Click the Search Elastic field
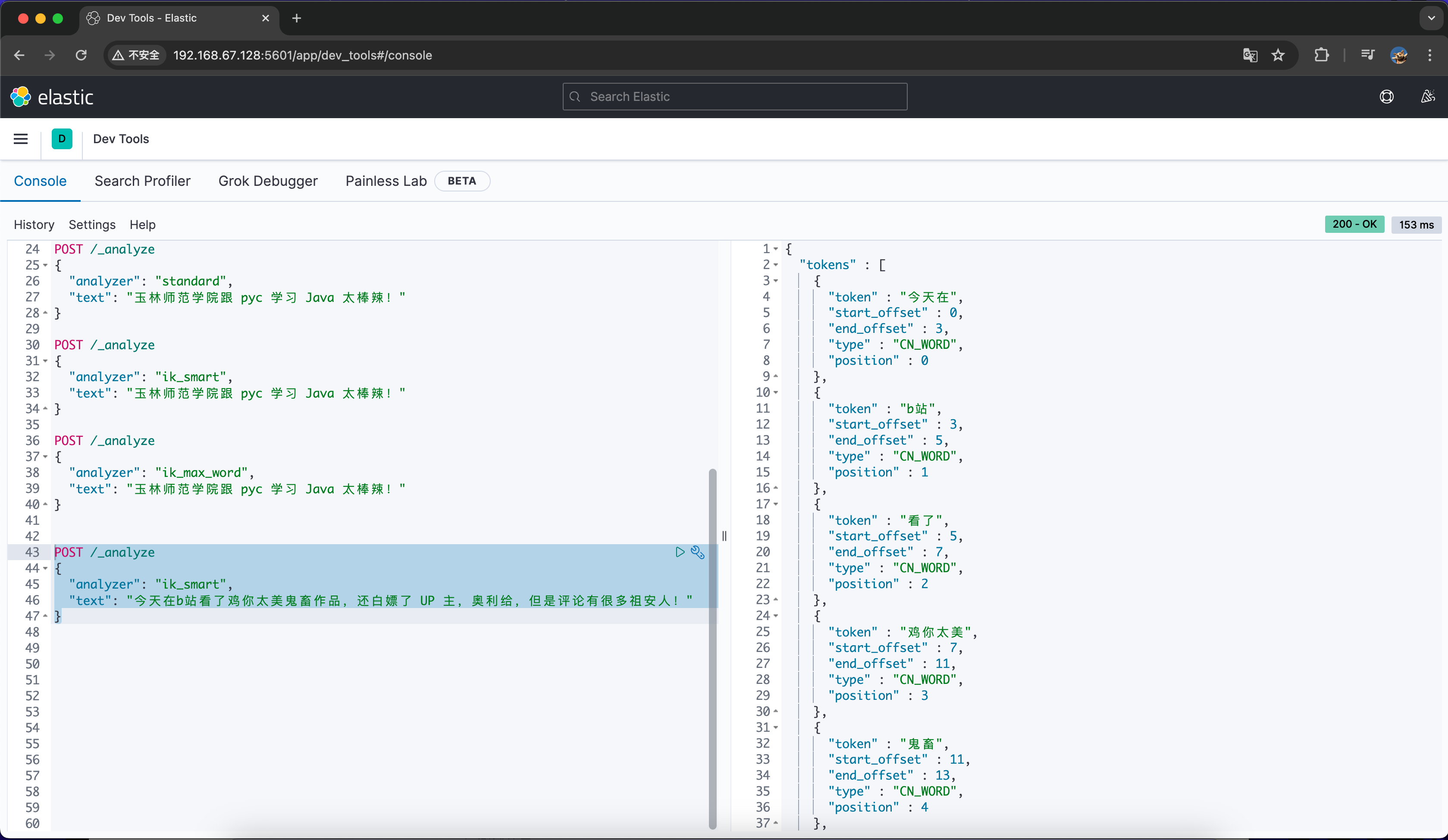Image resolution: width=1448 pixels, height=840 pixels. click(735, 97)
